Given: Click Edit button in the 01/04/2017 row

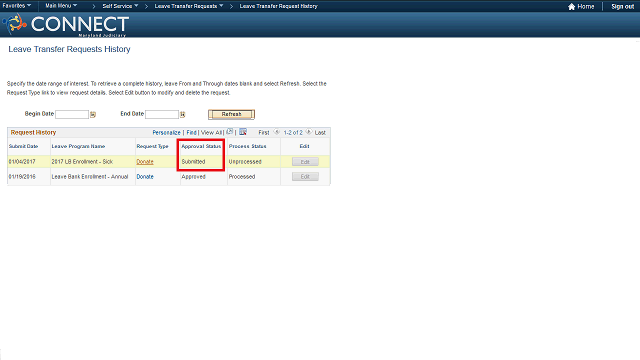Looking at the screenshot, I should coord(305,162).
